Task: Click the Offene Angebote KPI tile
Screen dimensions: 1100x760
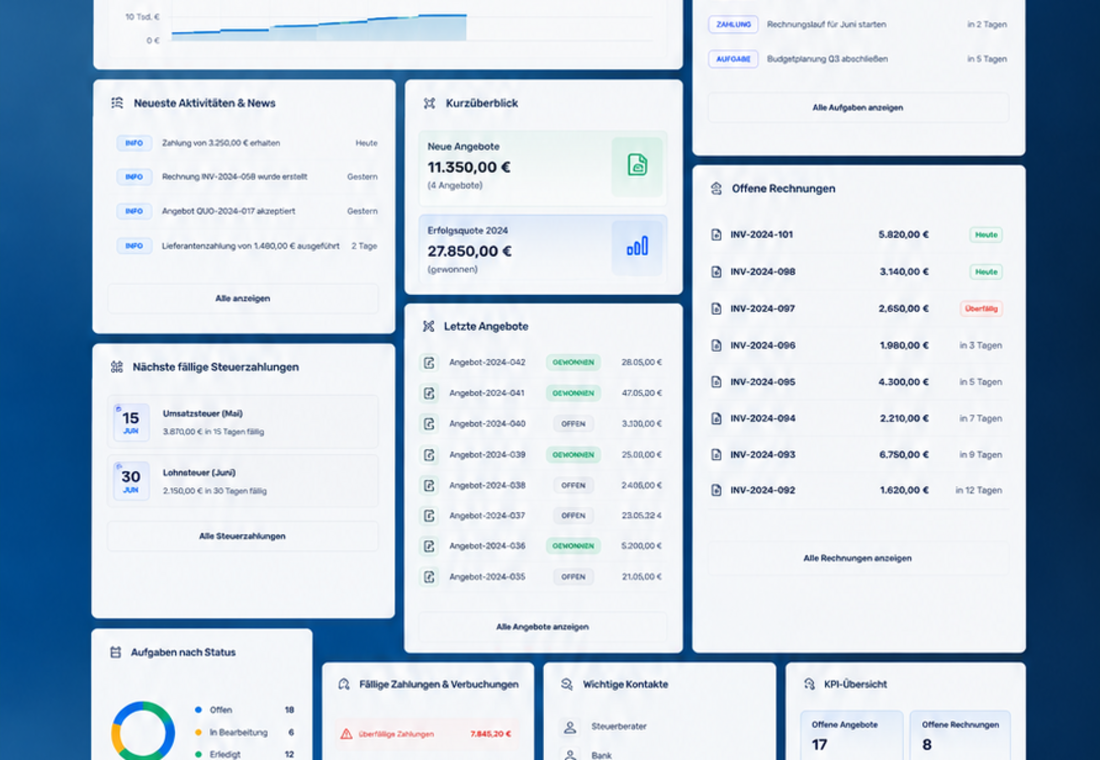Action: point(852,735)
